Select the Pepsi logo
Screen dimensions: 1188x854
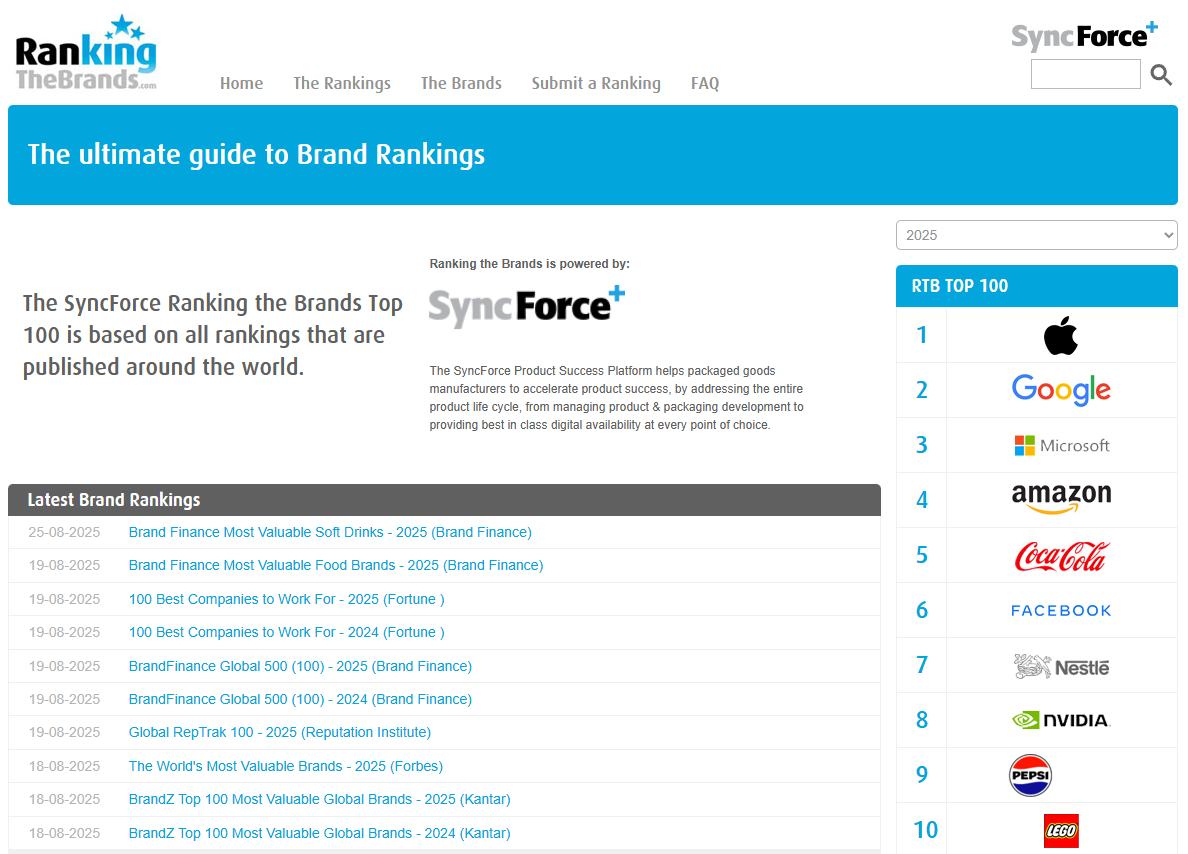(1030, 775)
